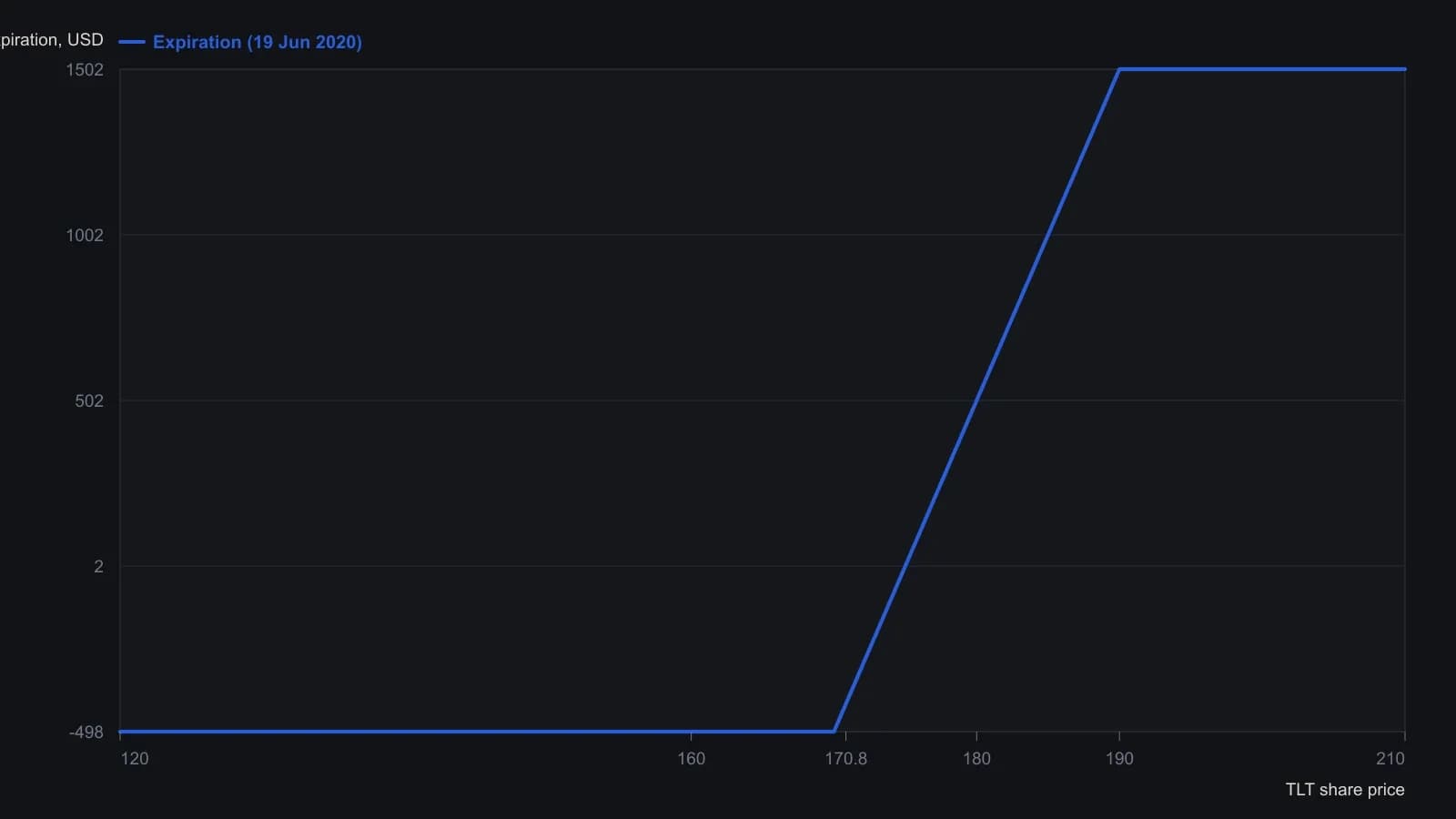Click the blue legend line marker
Viewport: 1456px width, 819px height.
[132, 42]
